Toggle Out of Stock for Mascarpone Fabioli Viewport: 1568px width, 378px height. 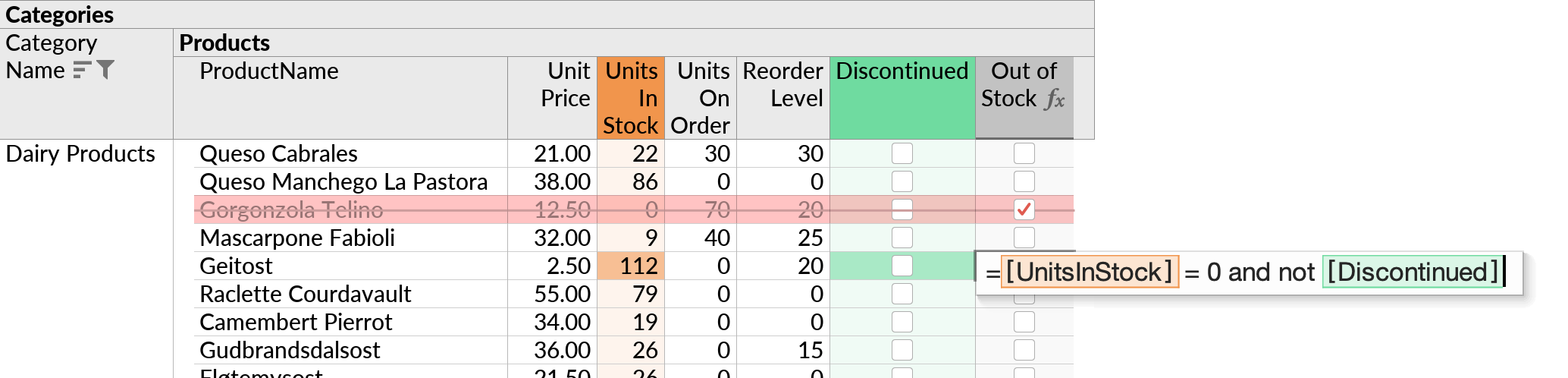pyautogui.click(x=1024, y=238)
